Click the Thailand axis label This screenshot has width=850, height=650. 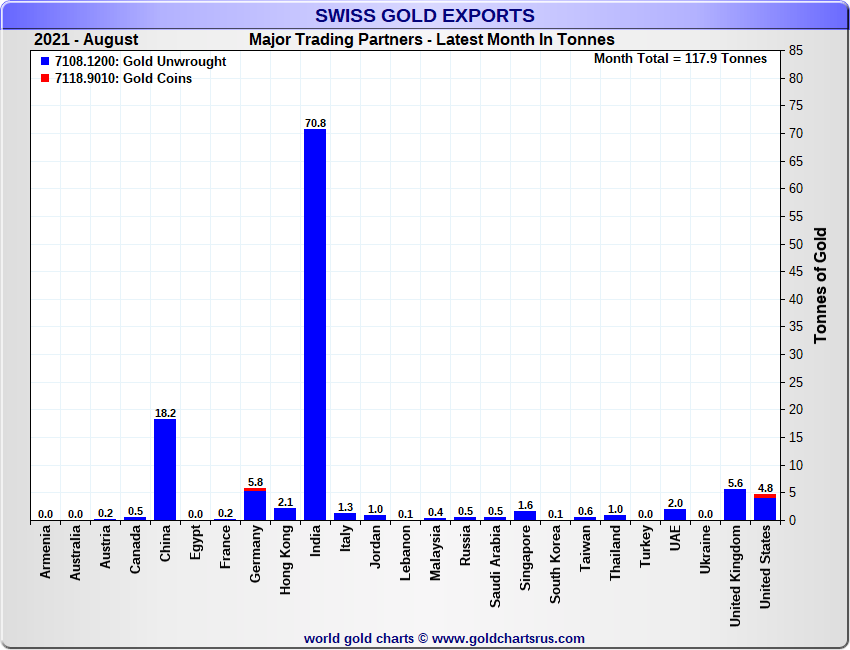point(615,553)
